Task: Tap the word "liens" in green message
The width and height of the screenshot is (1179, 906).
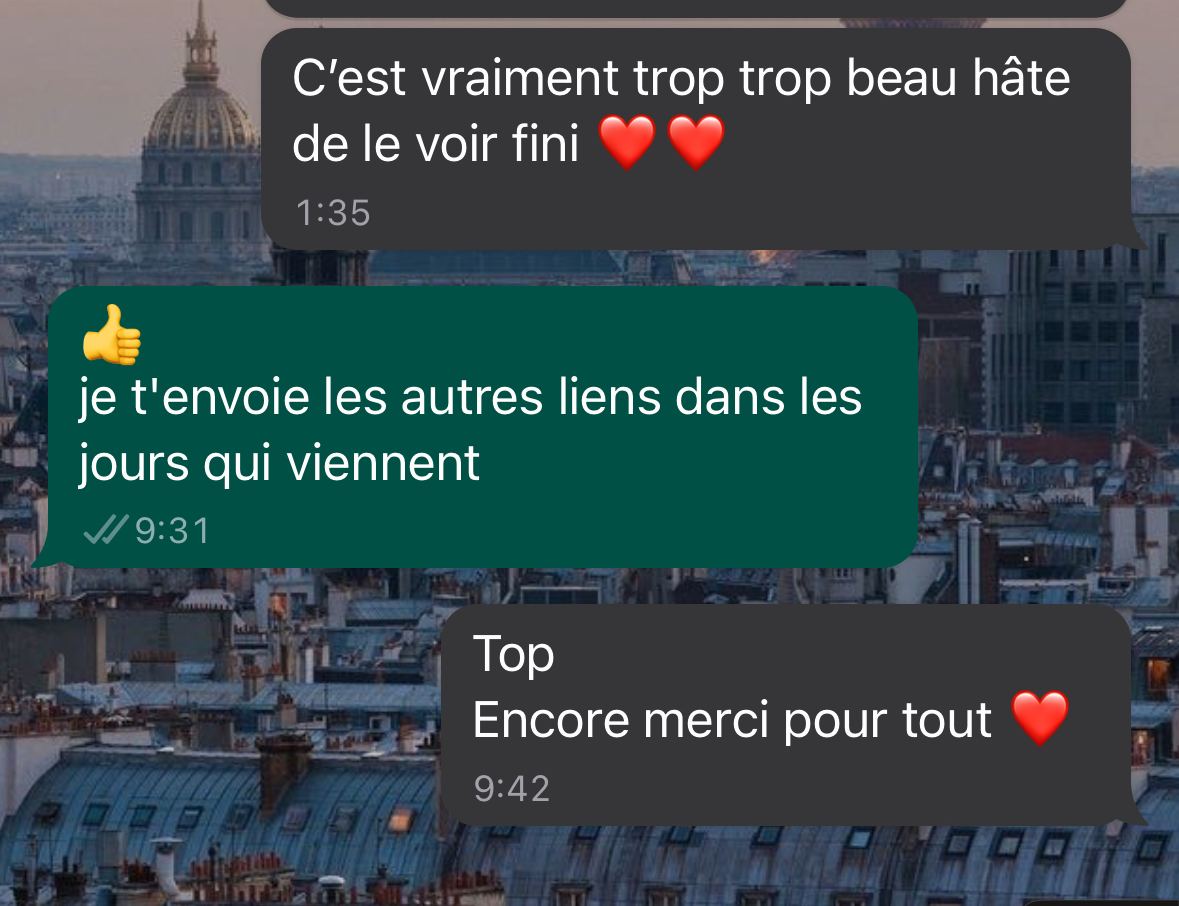Action: (608, 397)
